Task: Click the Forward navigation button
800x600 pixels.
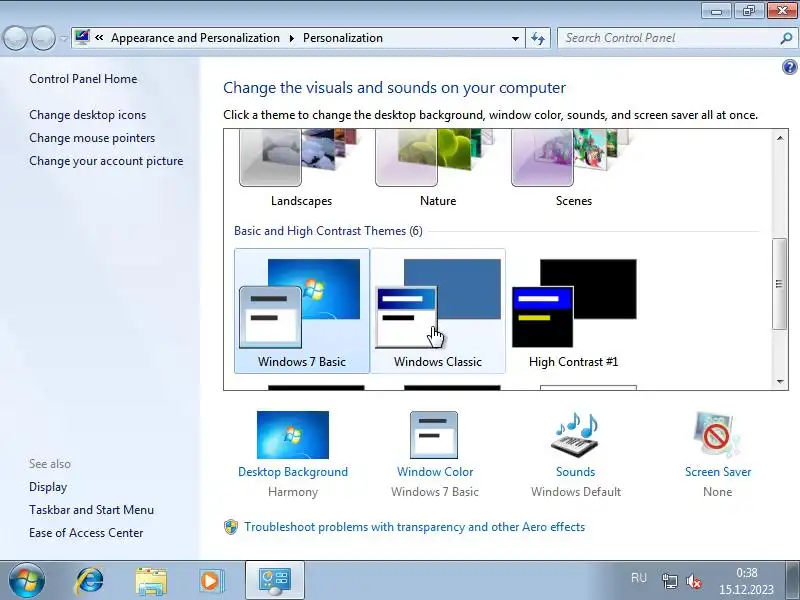Action: (43, 38)
